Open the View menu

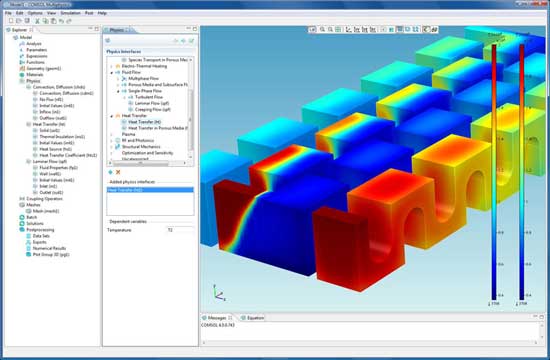tap(52, 13)
